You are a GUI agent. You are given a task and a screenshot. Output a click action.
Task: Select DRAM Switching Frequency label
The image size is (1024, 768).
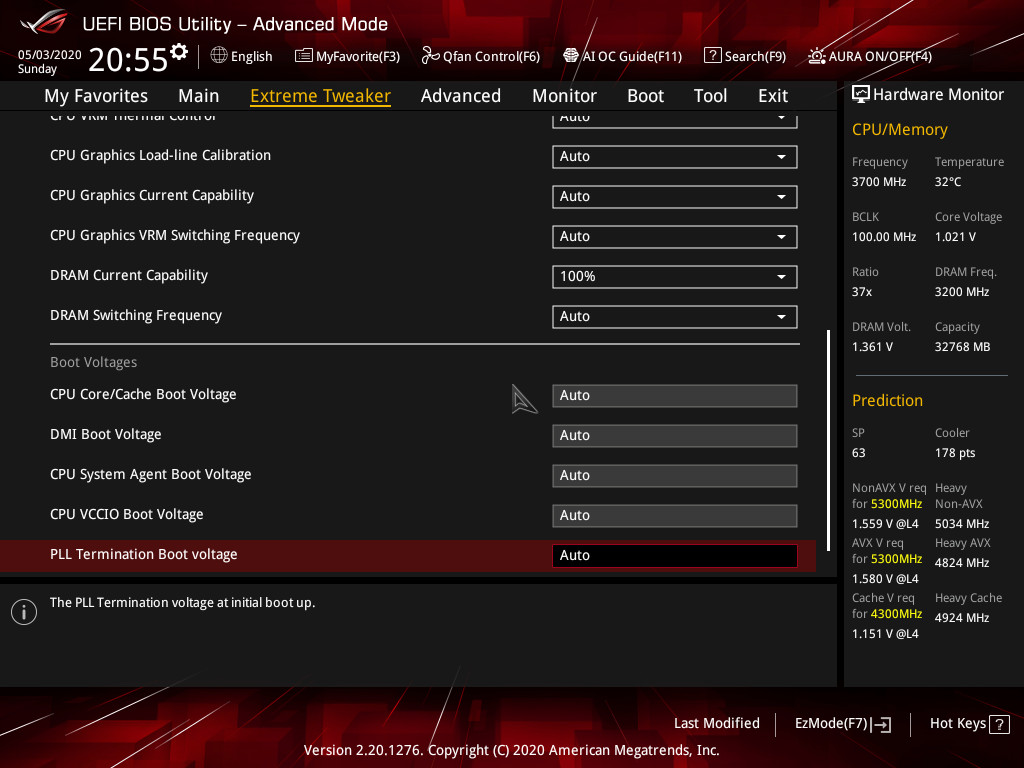click(136, 315)
